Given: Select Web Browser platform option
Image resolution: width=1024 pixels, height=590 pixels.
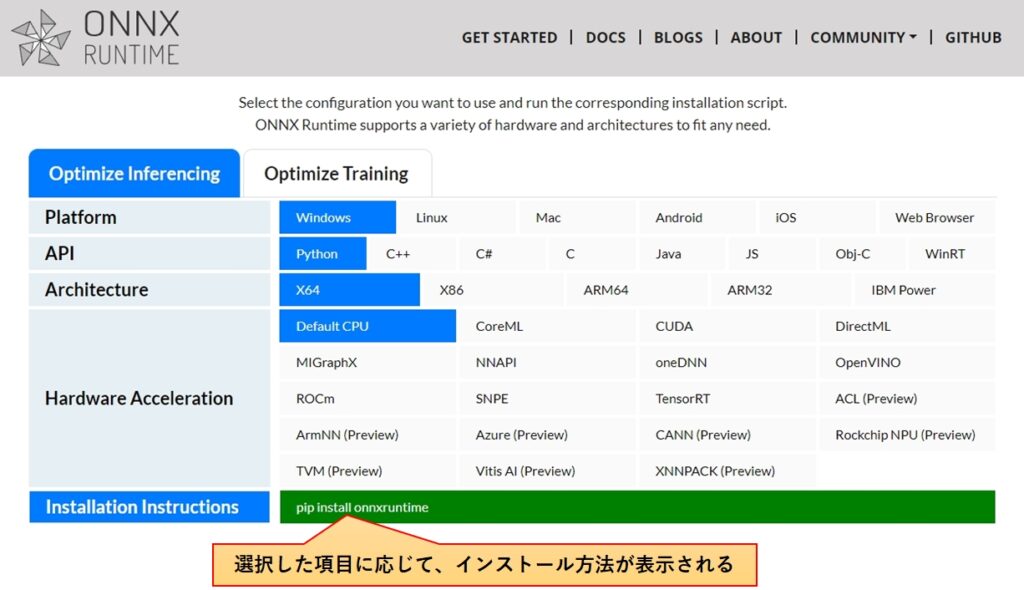Looking at the screenshot, I should coord(934,218).
